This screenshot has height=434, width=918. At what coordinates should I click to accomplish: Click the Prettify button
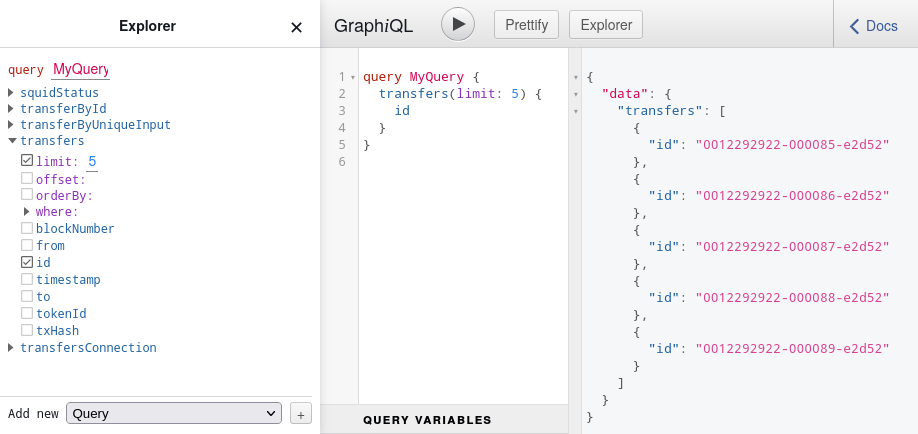coord(526,25)
